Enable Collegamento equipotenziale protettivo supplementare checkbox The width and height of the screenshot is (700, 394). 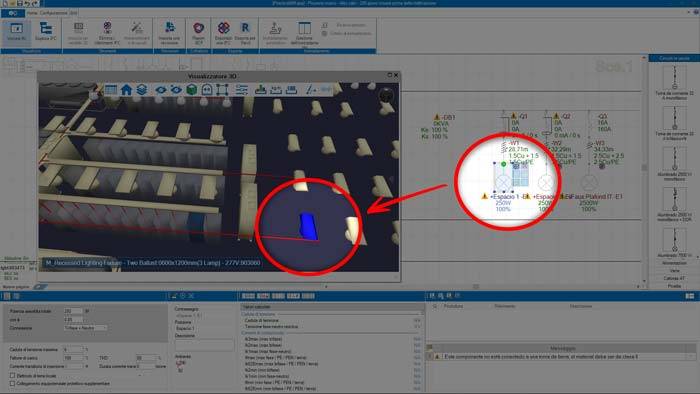(12, 383)
